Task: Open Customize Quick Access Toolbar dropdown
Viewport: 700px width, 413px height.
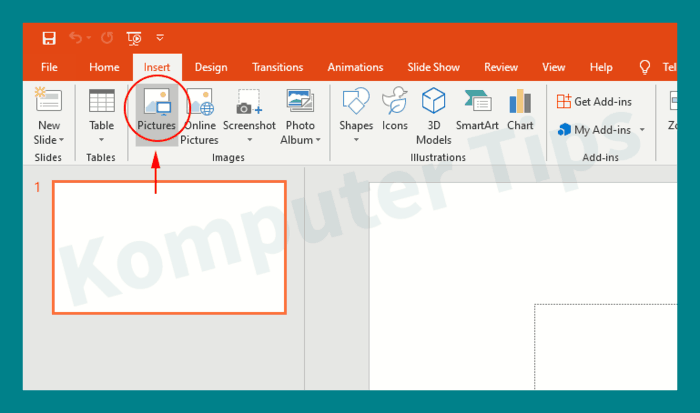Action: click(160, 38)
